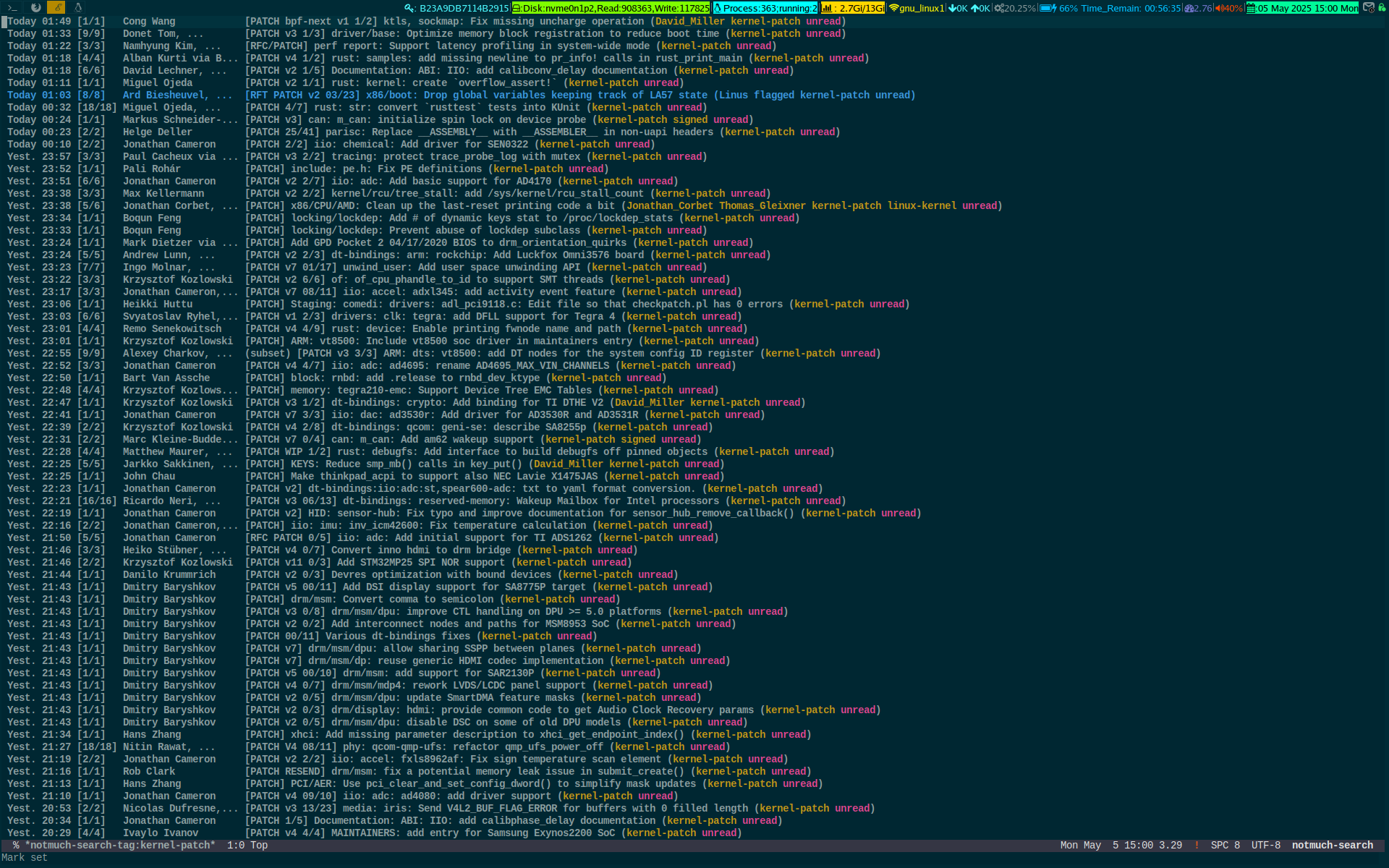Open the wifi gnu_linux1 network indicator

click(916, 8)
